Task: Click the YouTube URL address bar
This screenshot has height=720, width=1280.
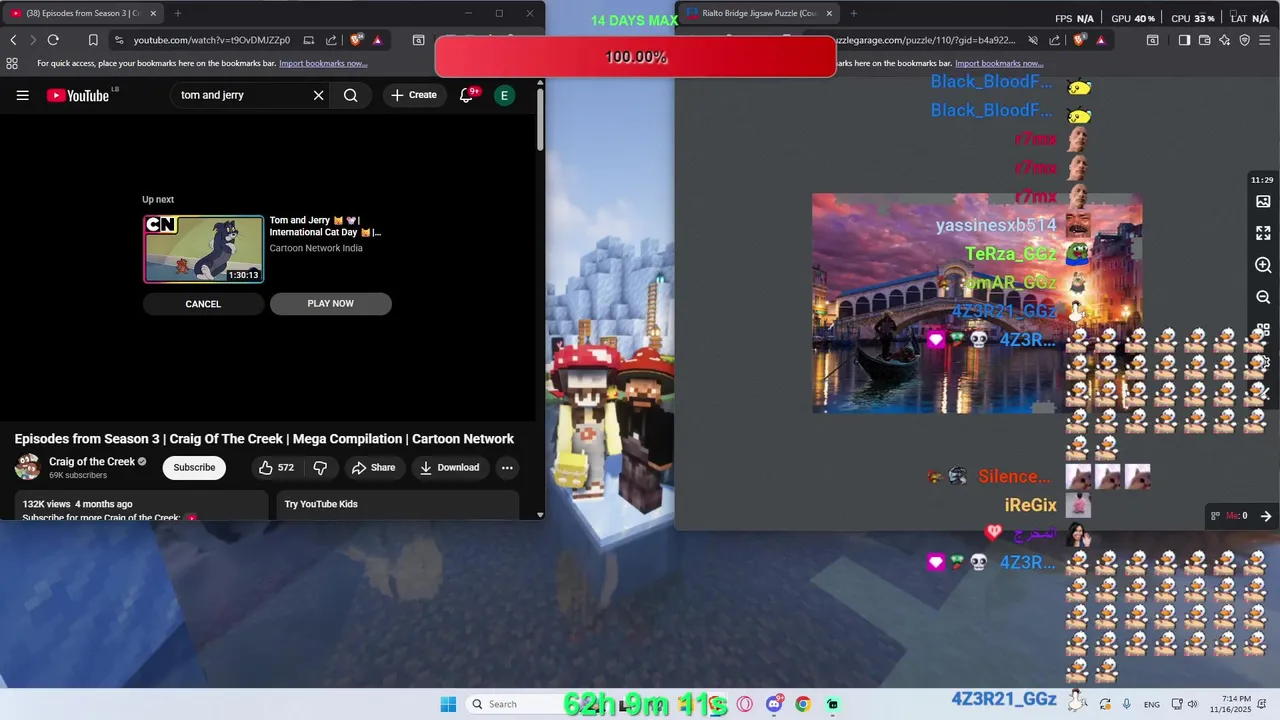Action: [x=212, y=40]
